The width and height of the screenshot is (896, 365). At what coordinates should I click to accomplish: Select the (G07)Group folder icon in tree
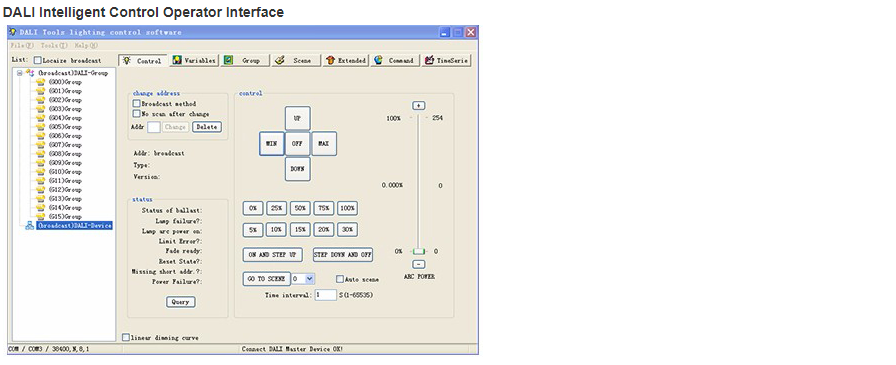tap(40, 145)
